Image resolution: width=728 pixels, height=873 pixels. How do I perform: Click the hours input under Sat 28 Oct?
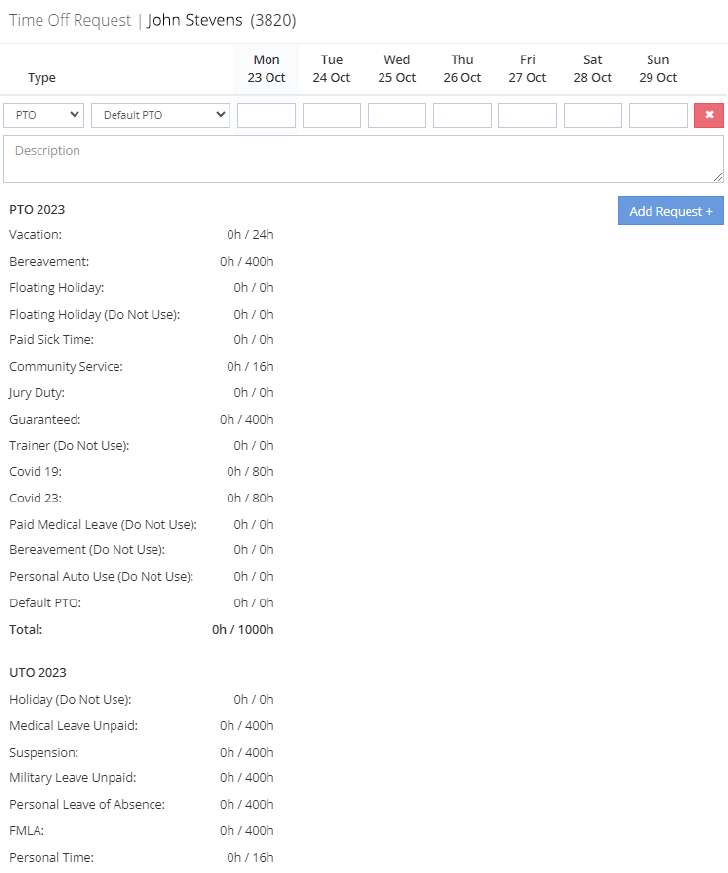coord(592,115)
